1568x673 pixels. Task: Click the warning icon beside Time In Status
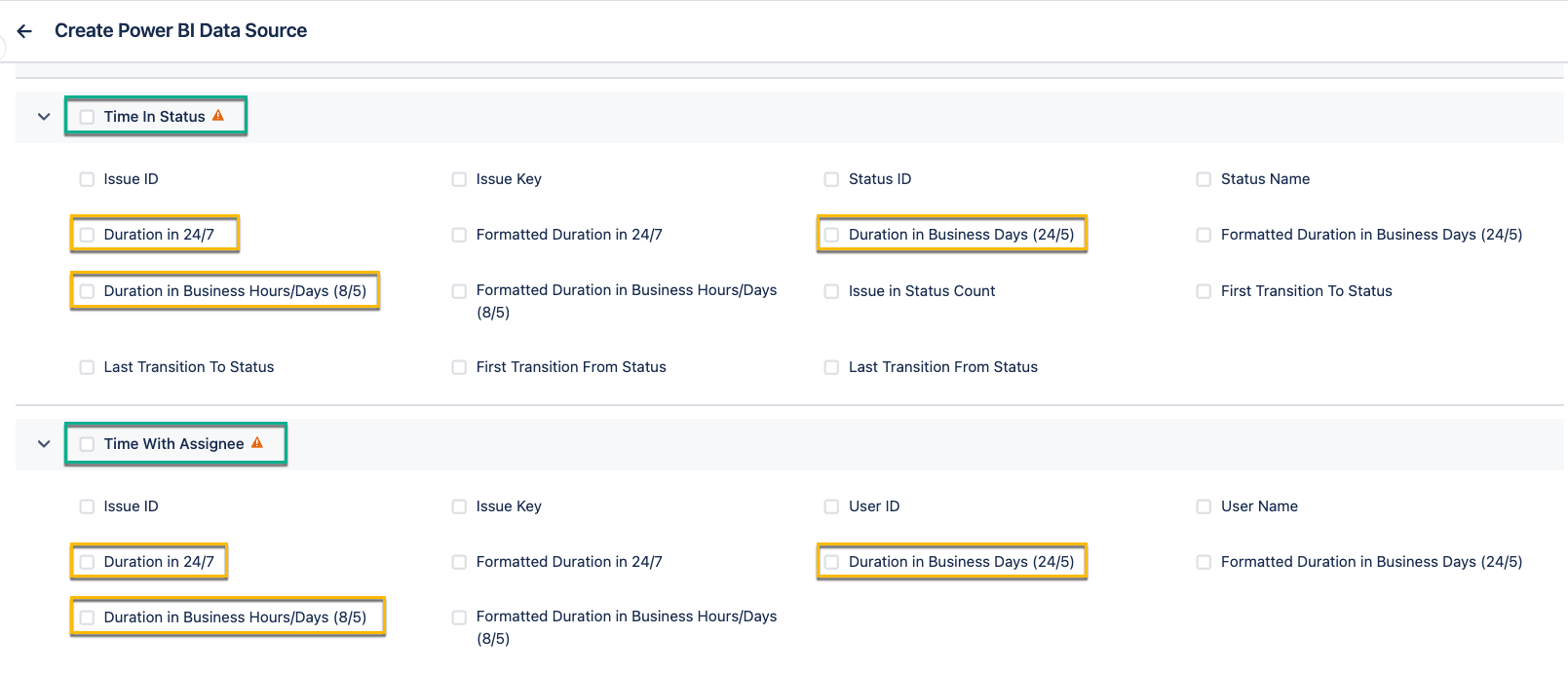click(x=218, y=116)
